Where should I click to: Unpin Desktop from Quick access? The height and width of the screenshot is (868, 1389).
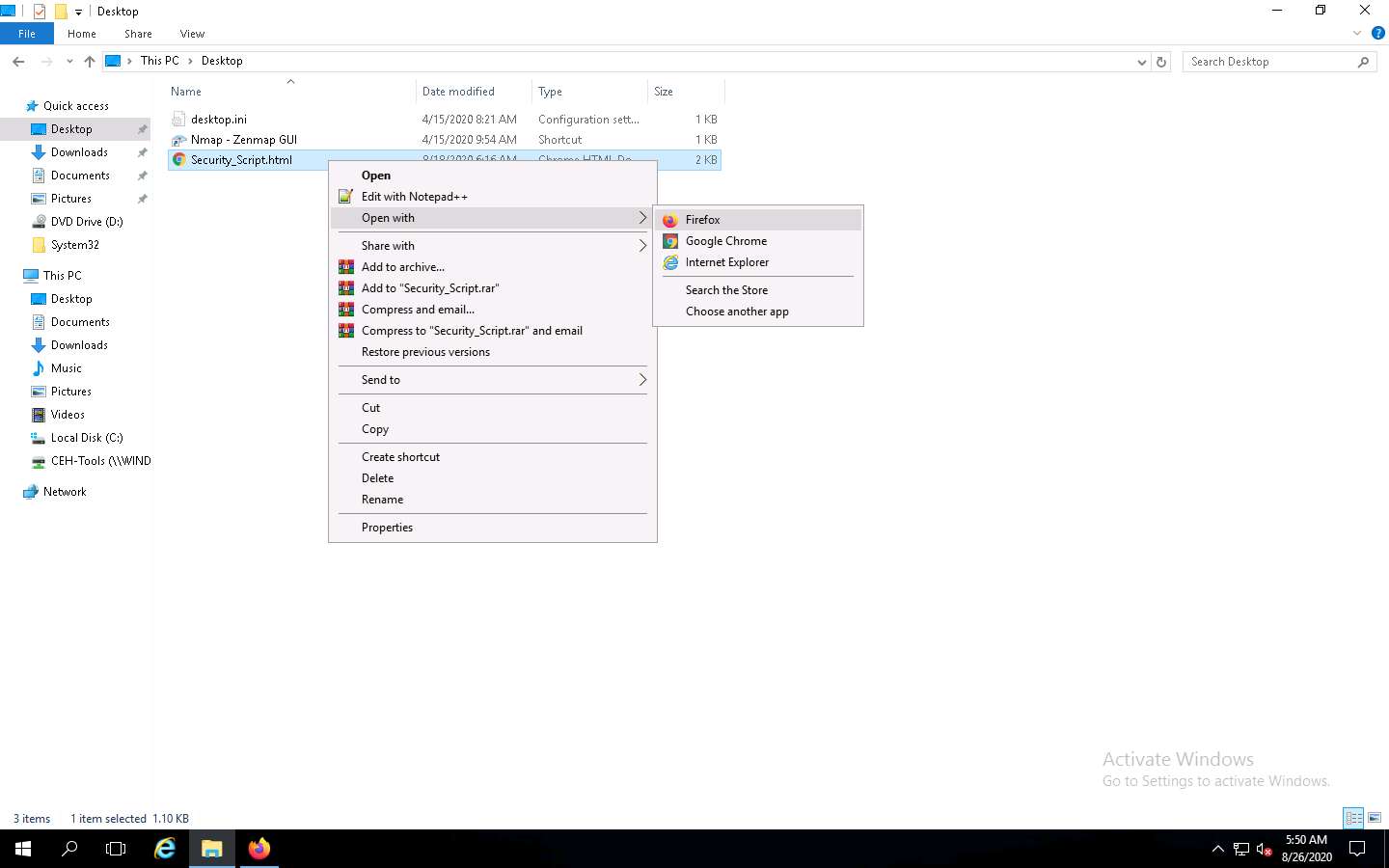143,128
